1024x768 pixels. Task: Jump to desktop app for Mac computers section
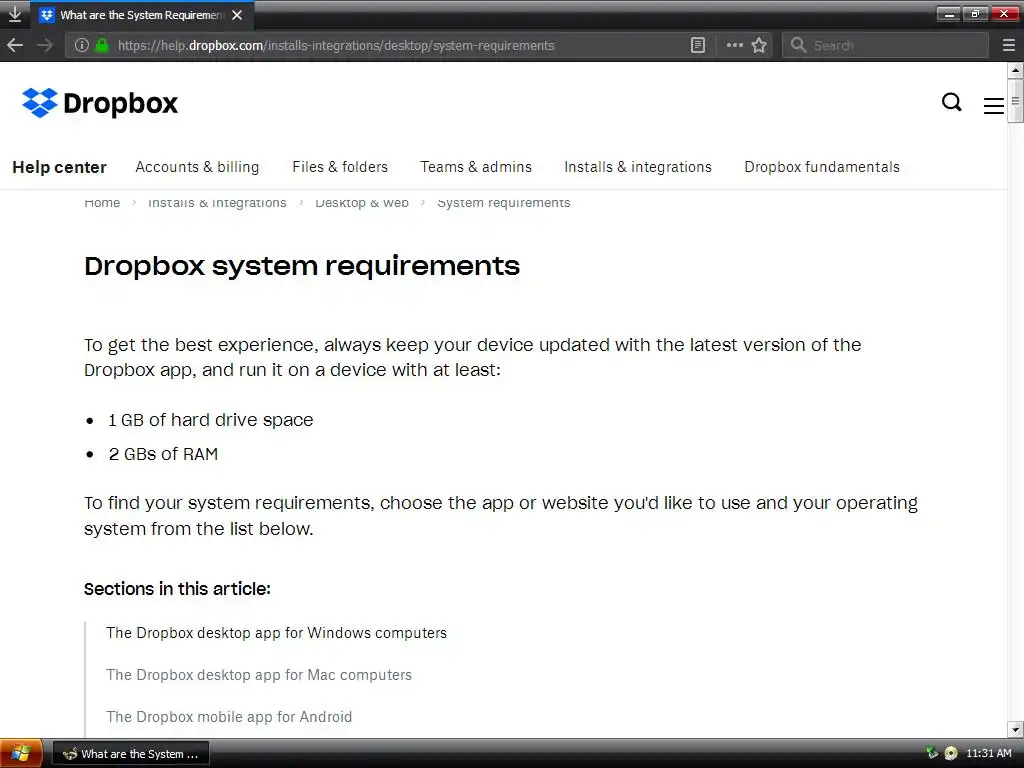pyautogui.click(x=259, y=675)
